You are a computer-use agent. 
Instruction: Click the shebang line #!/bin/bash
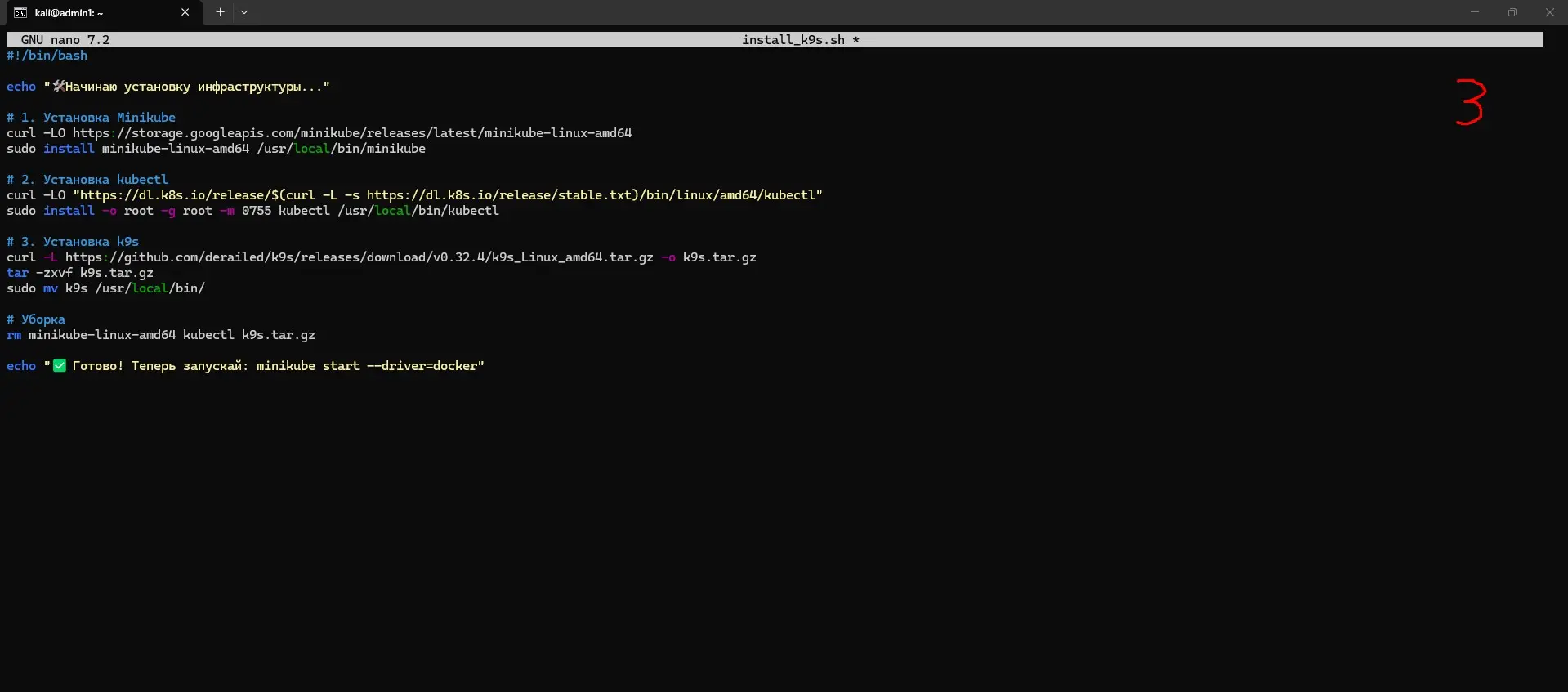(47, 56)
